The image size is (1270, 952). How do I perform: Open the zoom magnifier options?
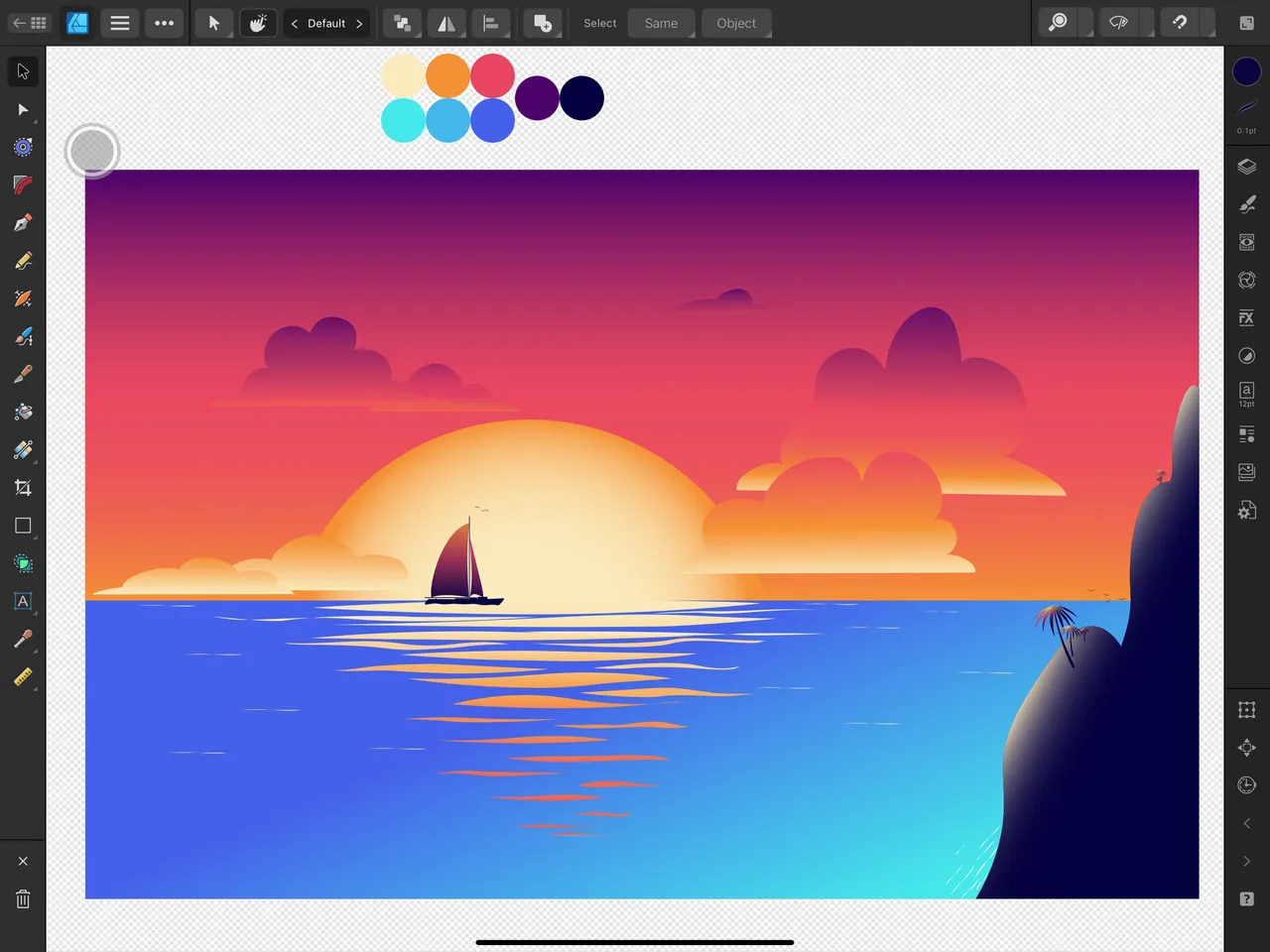click(x=1059, y=23)
